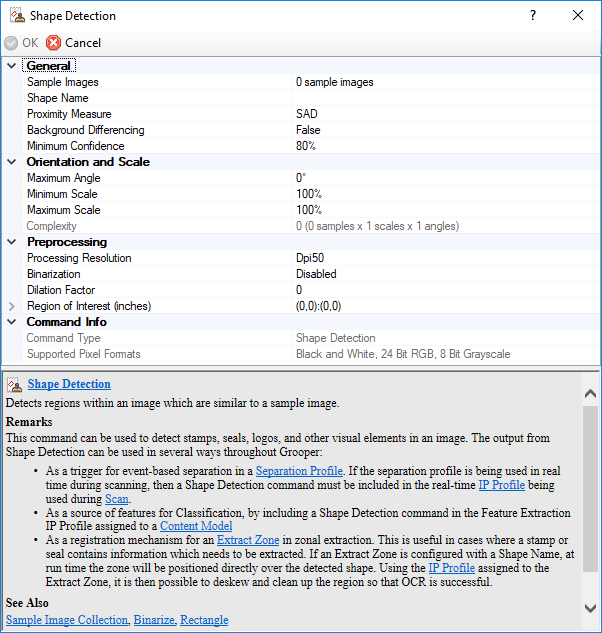Collapse the Orientation and Scale section
Image resolution: width=602 pixels, height=633 pixels.
click(12, 162)
